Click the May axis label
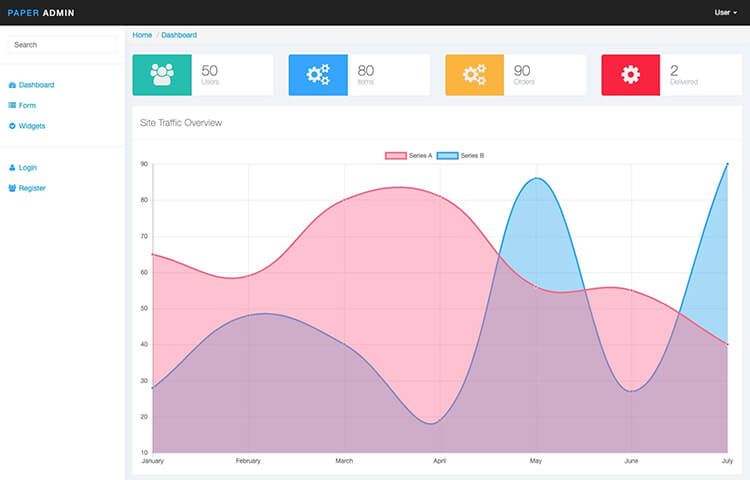The image size is (750, 480). tap(536, 461)
